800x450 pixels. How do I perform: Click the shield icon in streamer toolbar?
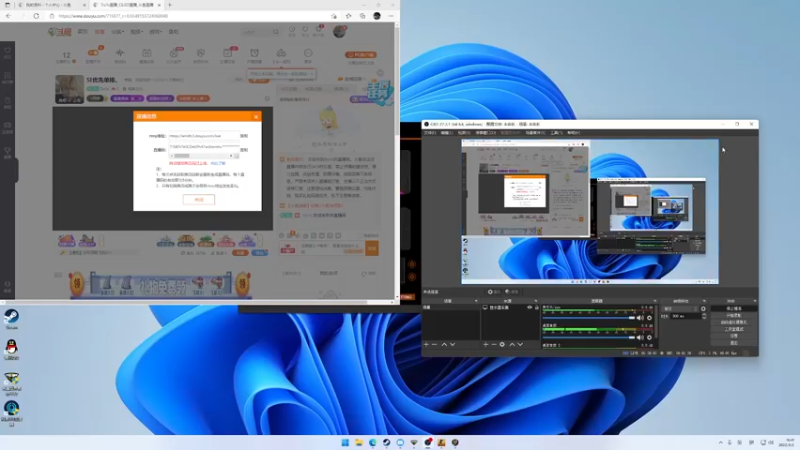click(x=201, y=53)
